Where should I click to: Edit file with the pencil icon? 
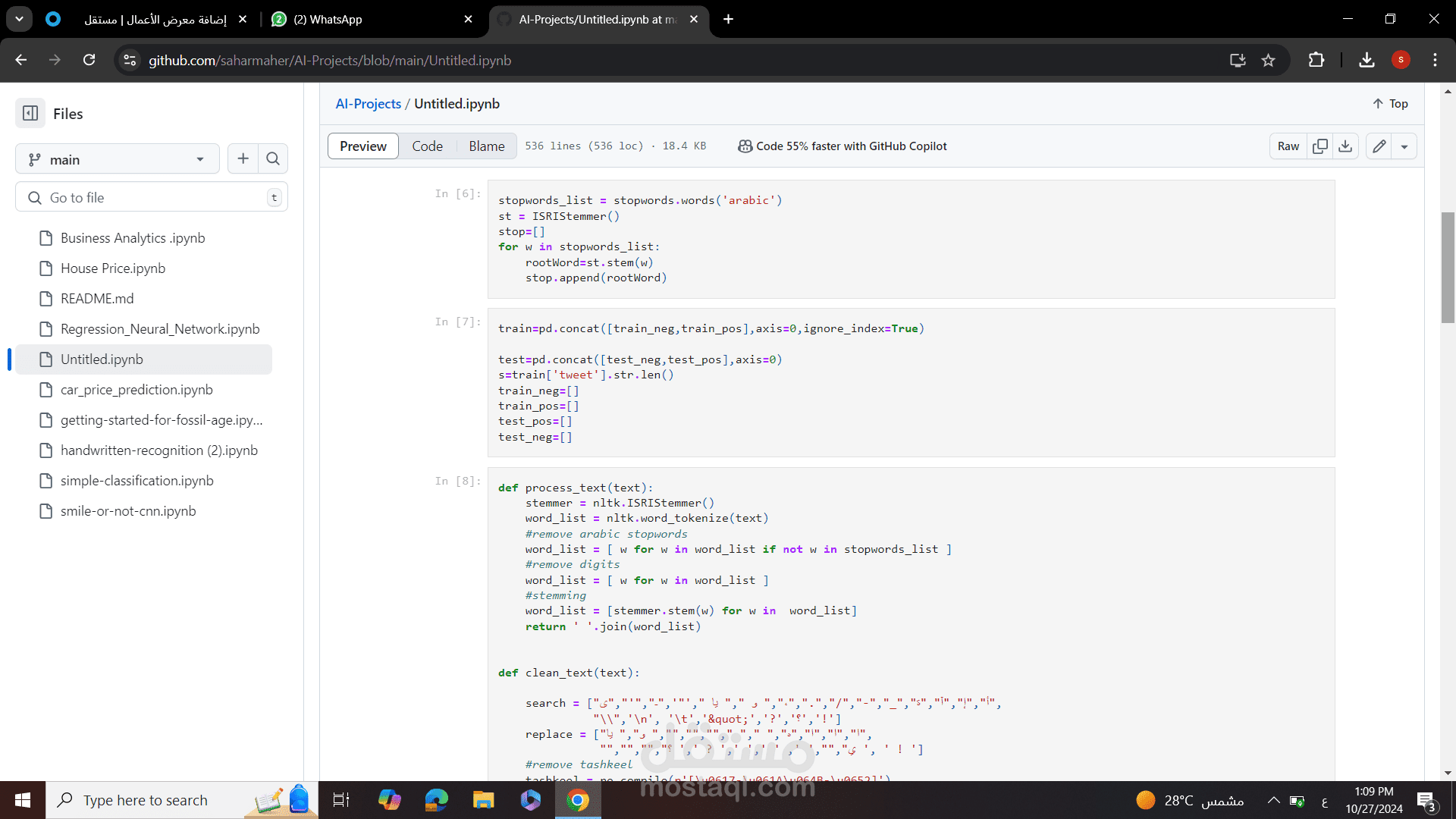[x=1379, y=146]
